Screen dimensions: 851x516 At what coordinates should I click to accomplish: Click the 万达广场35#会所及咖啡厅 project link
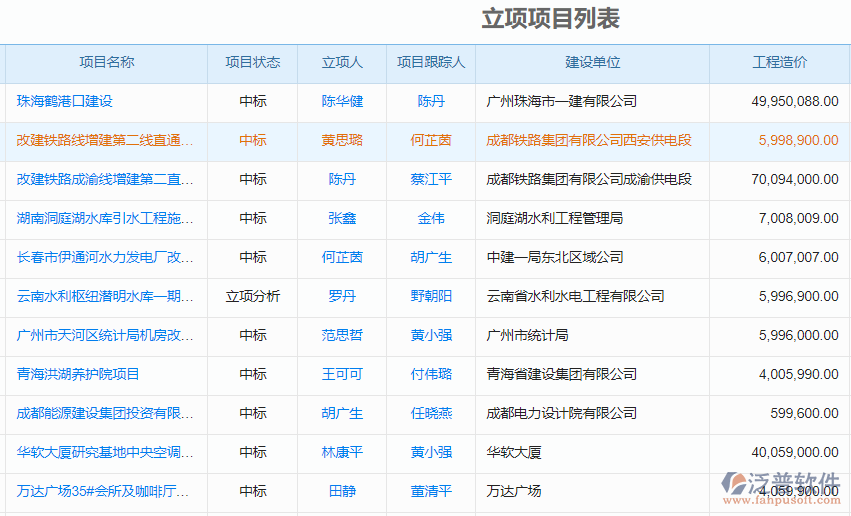(x=105, y=491)
